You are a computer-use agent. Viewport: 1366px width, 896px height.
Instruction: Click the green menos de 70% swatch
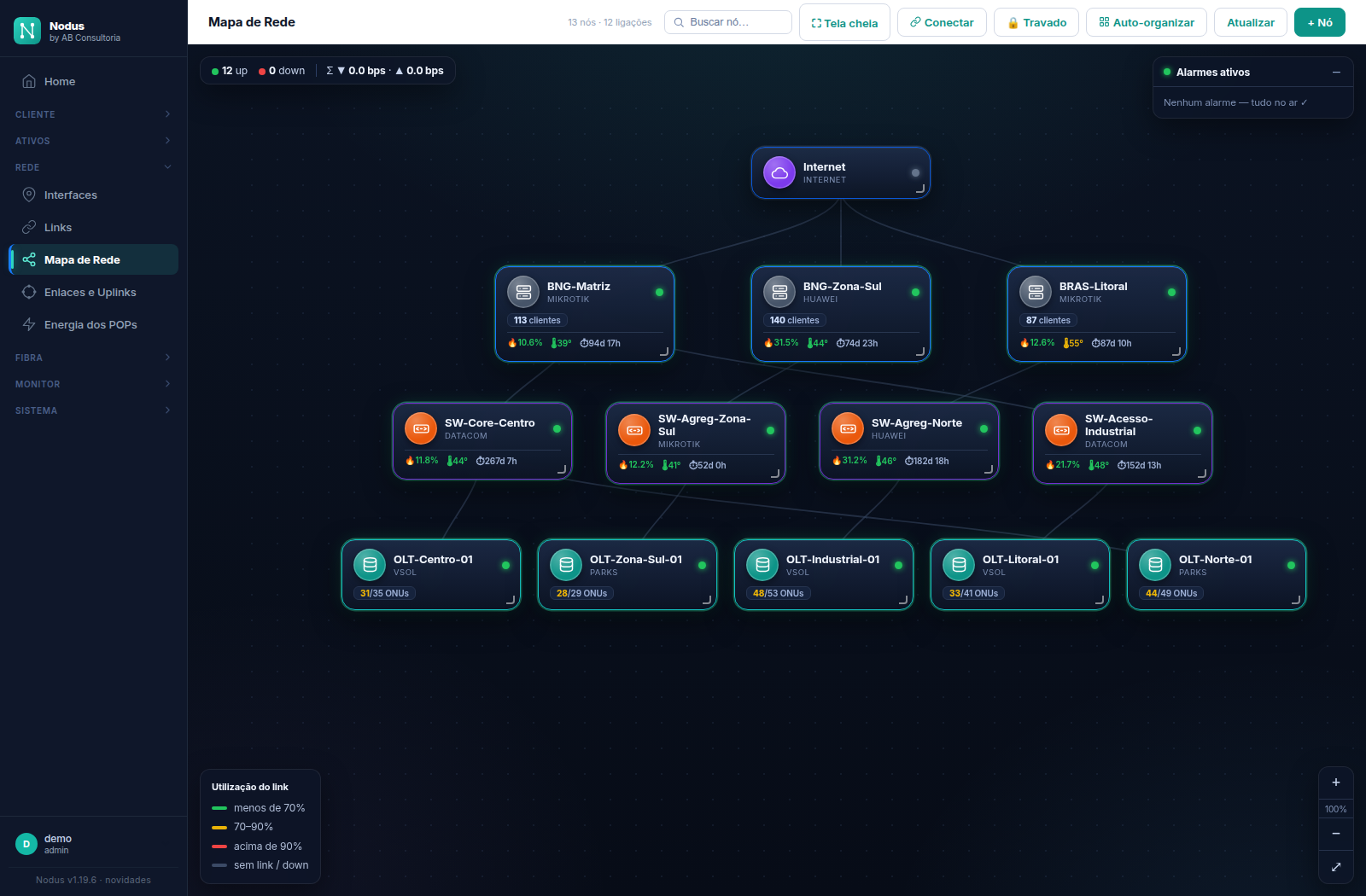pos(219,808)
